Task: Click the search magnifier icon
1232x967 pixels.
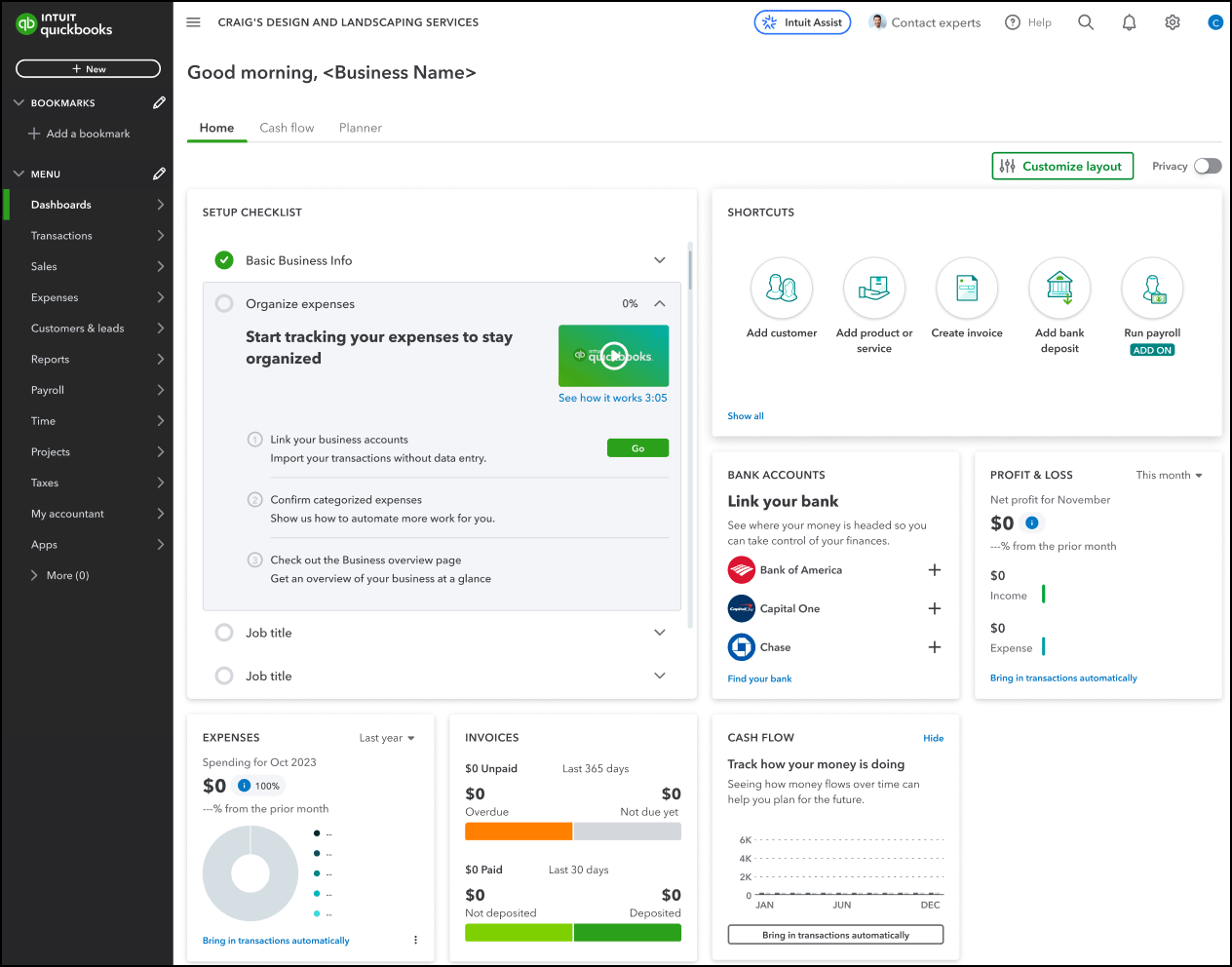Action: [x=1086, y=22]
